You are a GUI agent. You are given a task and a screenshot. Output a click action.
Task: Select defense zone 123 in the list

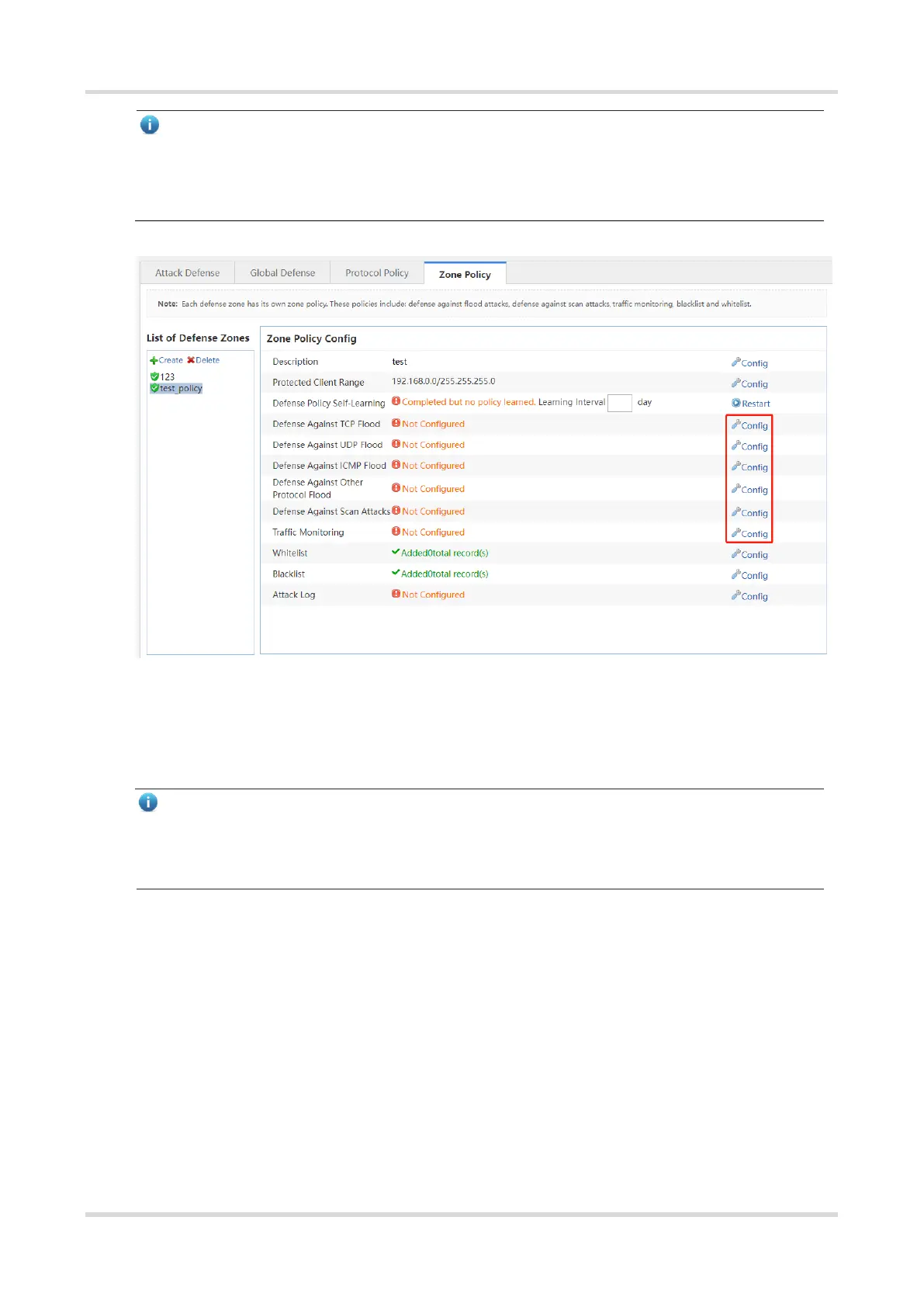pos(167,376)
